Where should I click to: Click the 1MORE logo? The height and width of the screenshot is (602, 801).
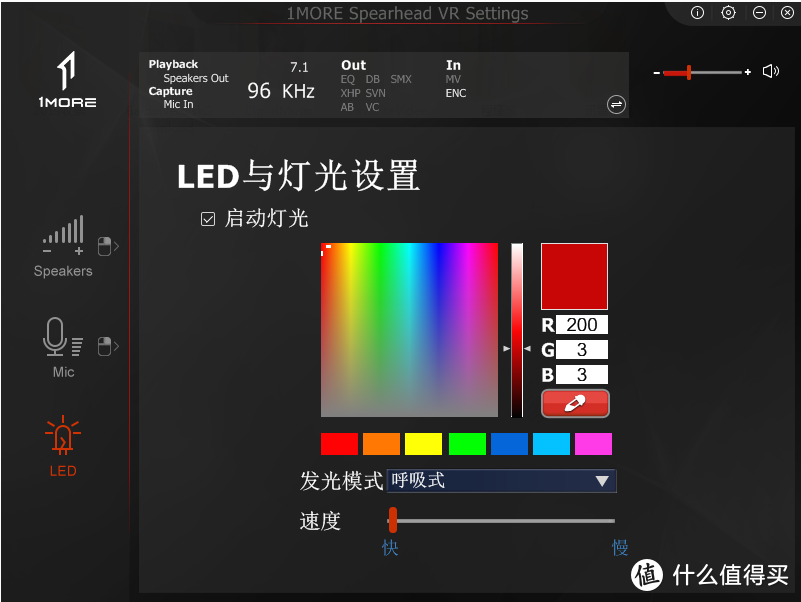(x=67, y=79)
